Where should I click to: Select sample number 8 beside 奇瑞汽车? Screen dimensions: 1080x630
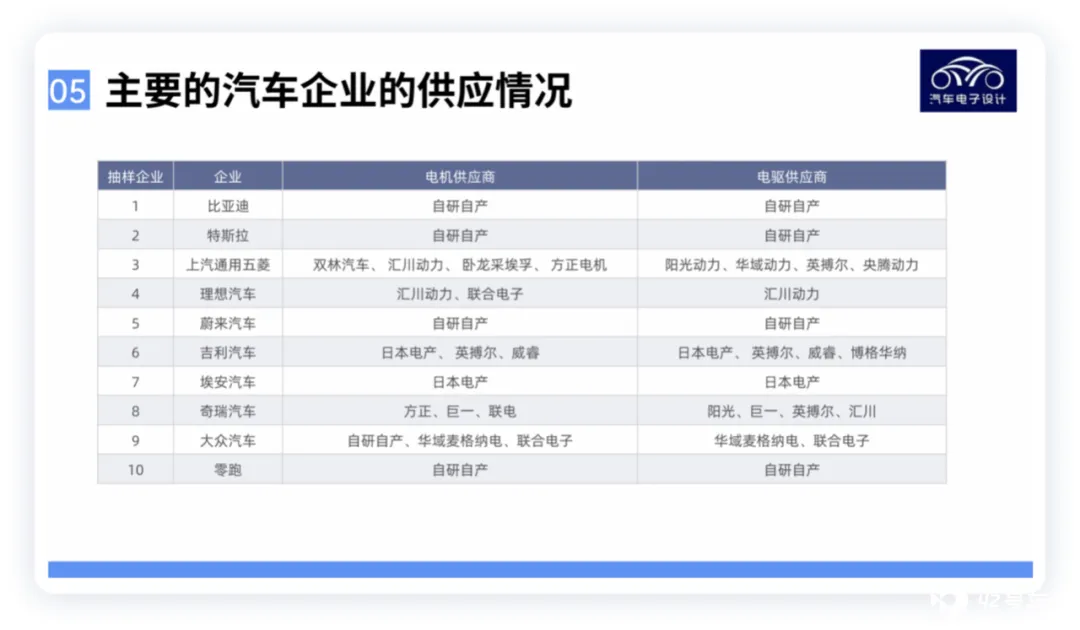[x=136, y=411]
